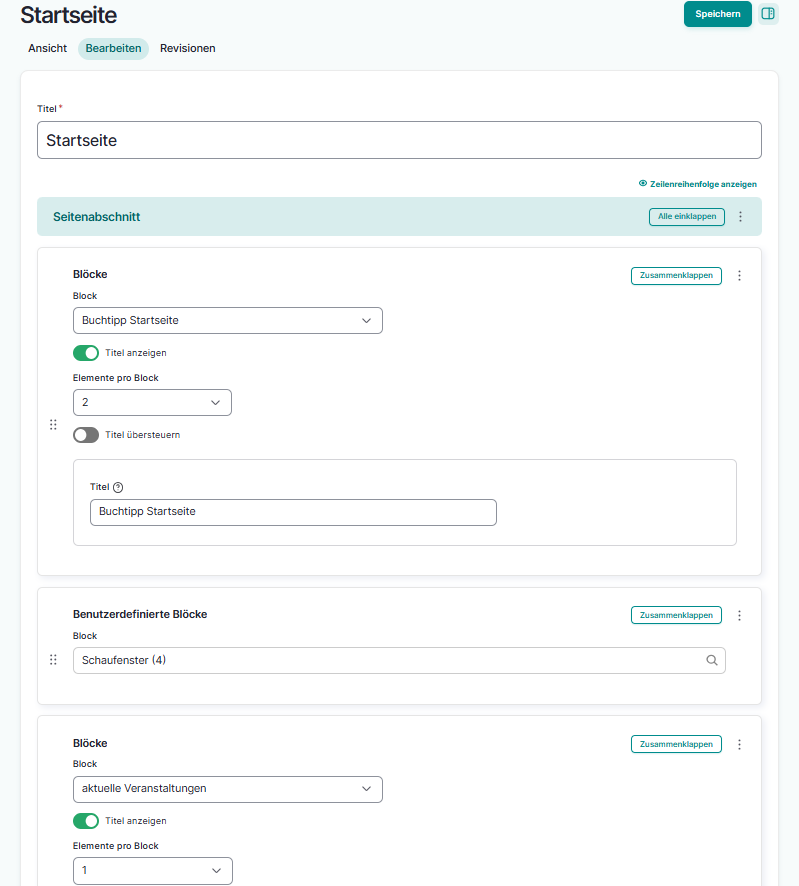This screenshot has height=886, width=799.
Task: Enable the Titel übersteuern switch
Action: pos(86,435)
